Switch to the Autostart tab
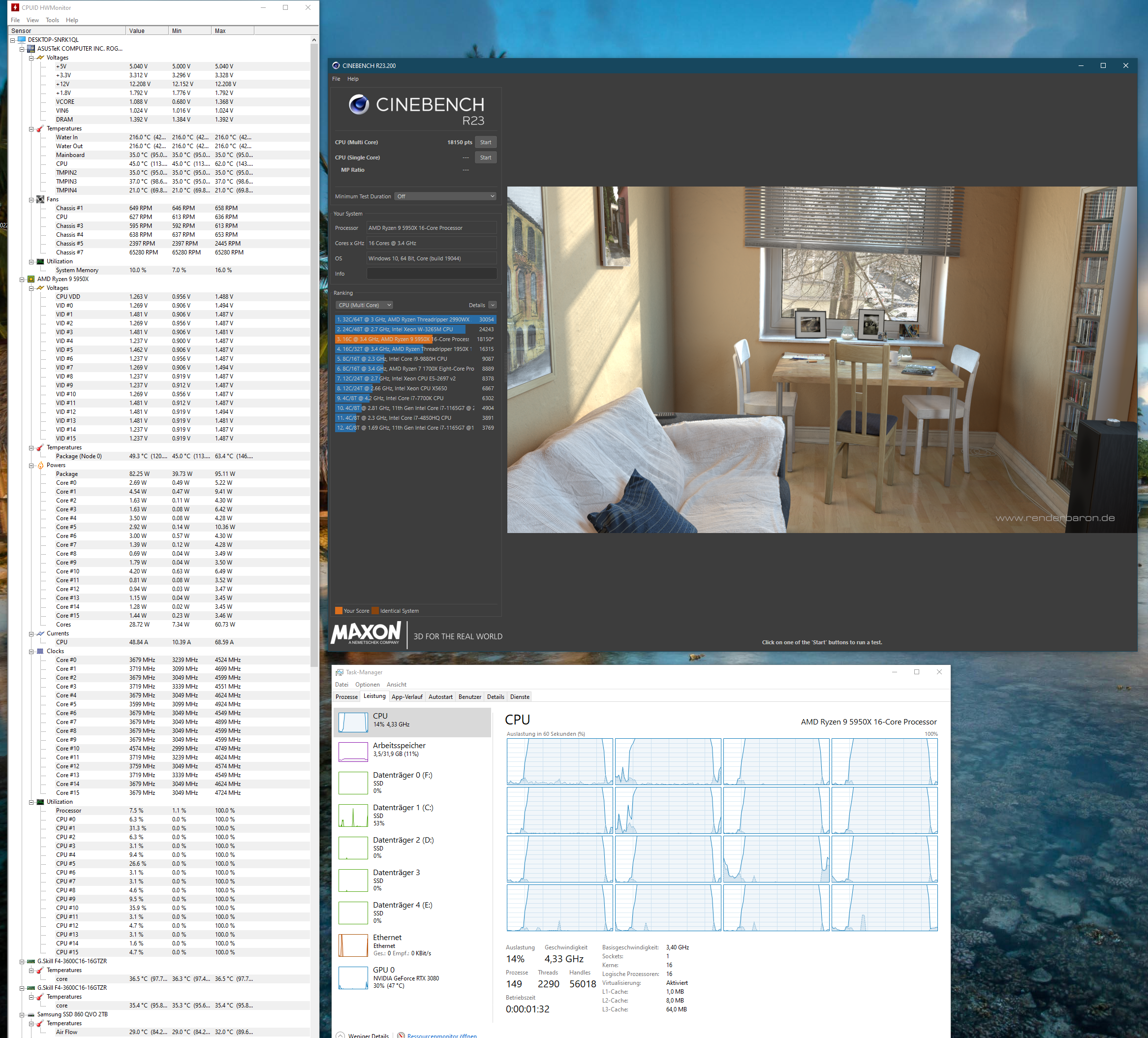This screenshot has height=1038, width=1148. pyautogui.click(x=441, y=697)
